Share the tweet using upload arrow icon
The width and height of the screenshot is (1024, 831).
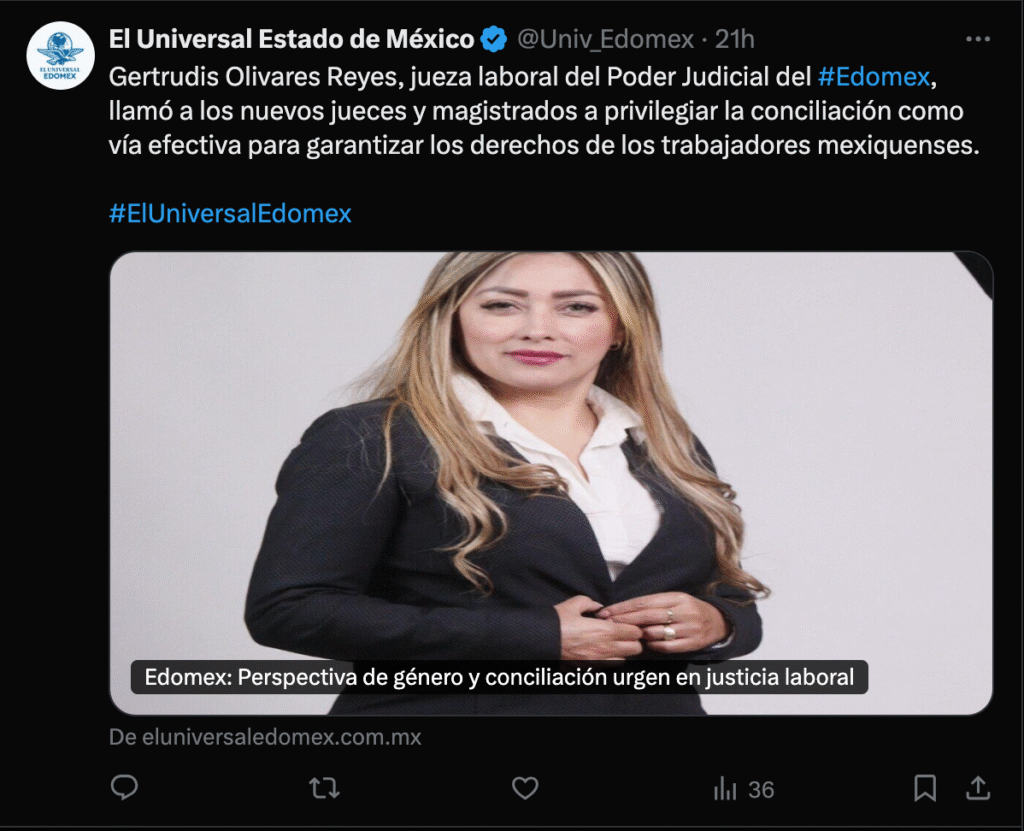tap(978, 788)
